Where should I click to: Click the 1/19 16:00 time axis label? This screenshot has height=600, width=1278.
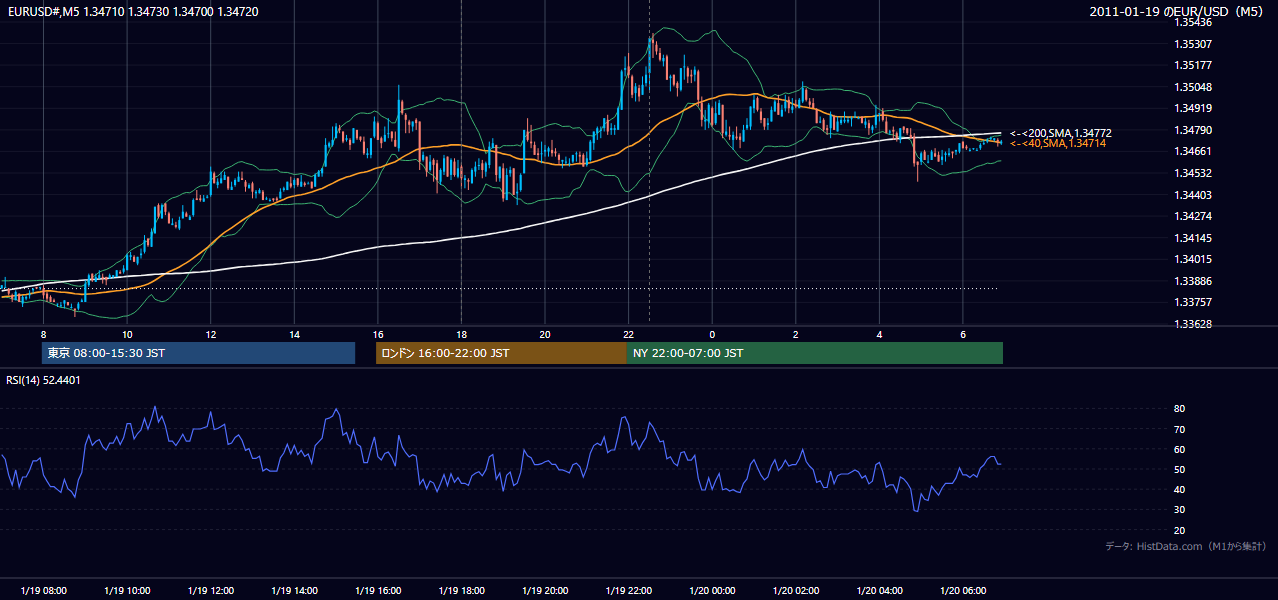coord(378,590)
